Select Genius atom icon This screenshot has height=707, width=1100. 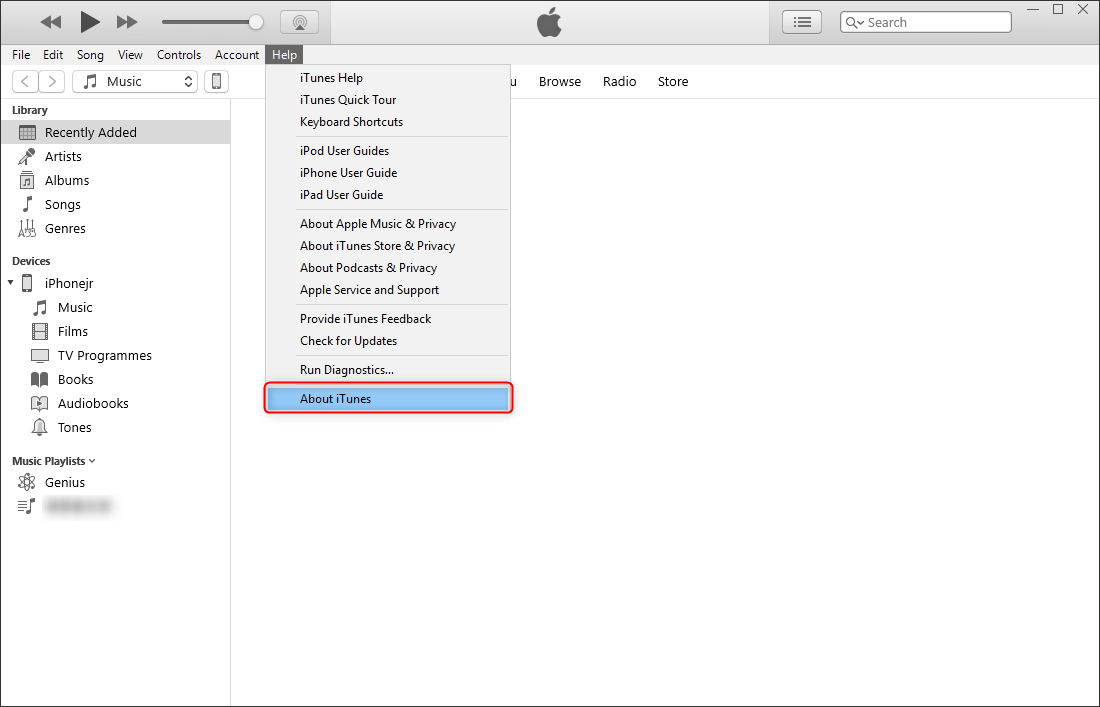pos(27,482)
